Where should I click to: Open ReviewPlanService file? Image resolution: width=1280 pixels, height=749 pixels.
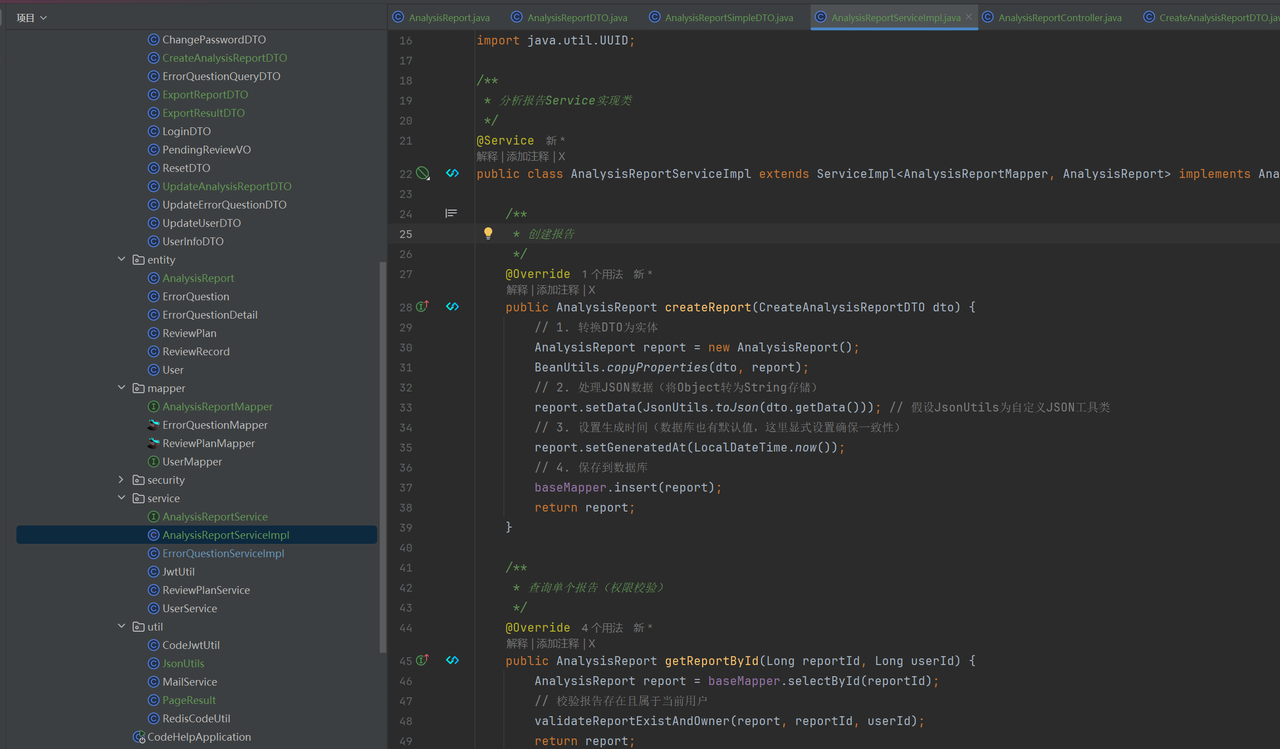[x=206, y=590]
